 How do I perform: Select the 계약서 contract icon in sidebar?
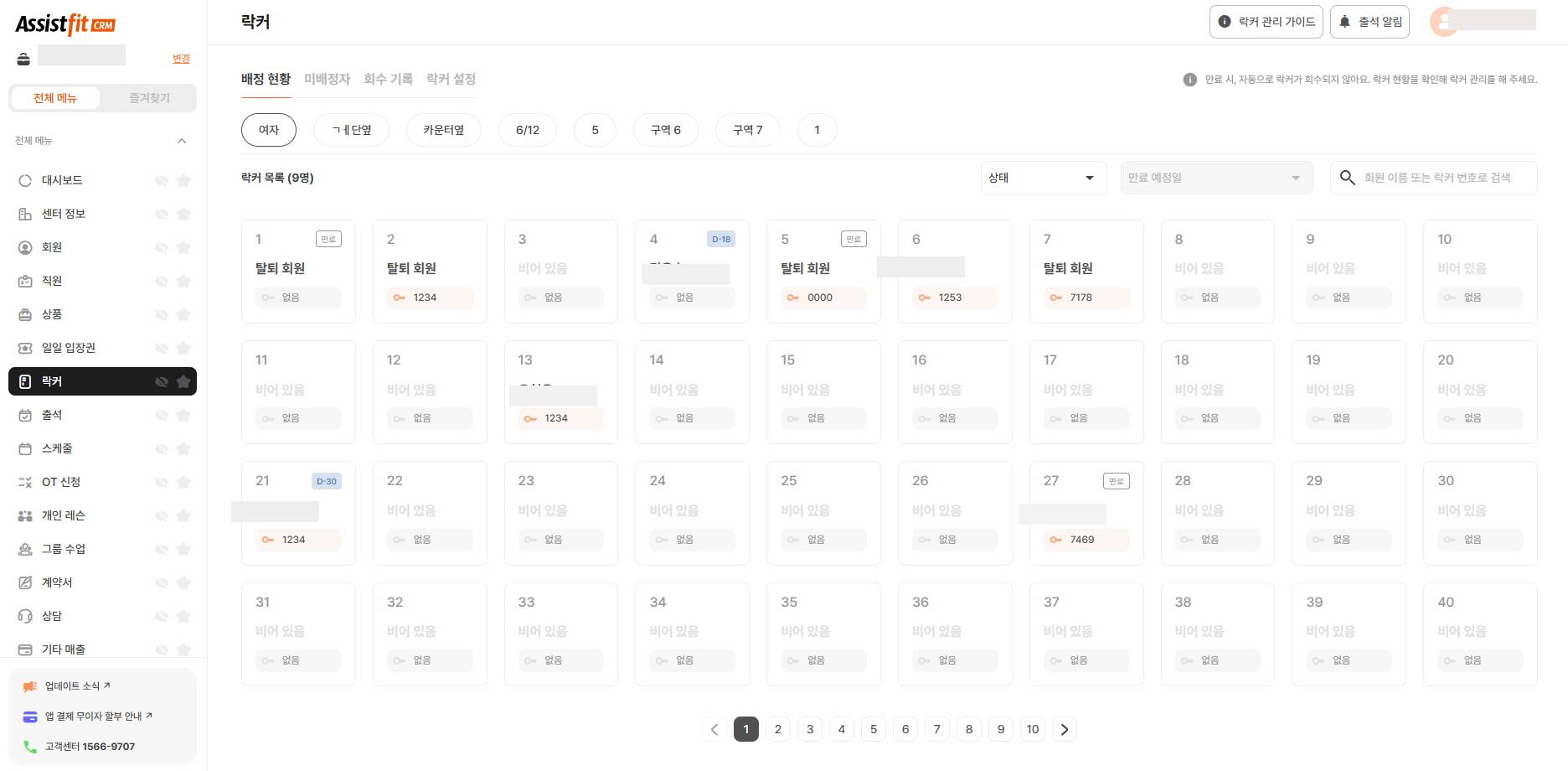[24, 582]
